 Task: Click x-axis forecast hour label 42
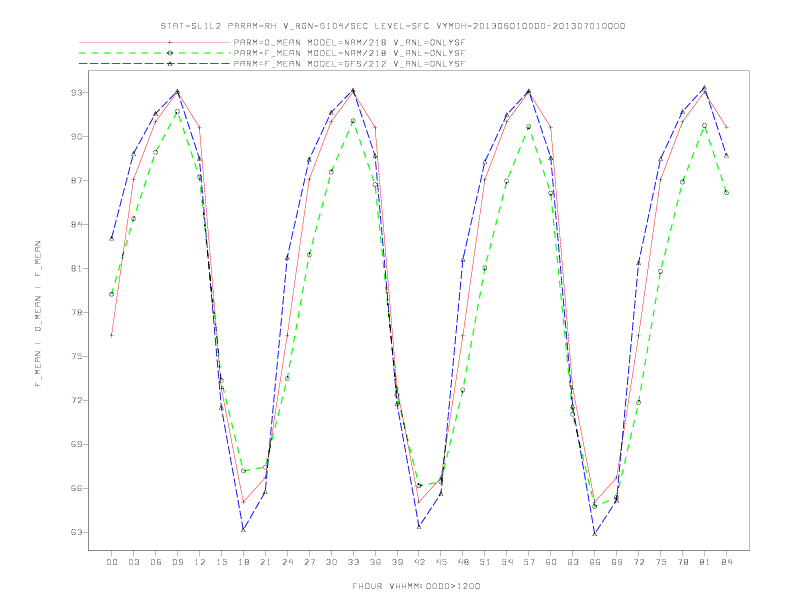[x=419, y=562]
